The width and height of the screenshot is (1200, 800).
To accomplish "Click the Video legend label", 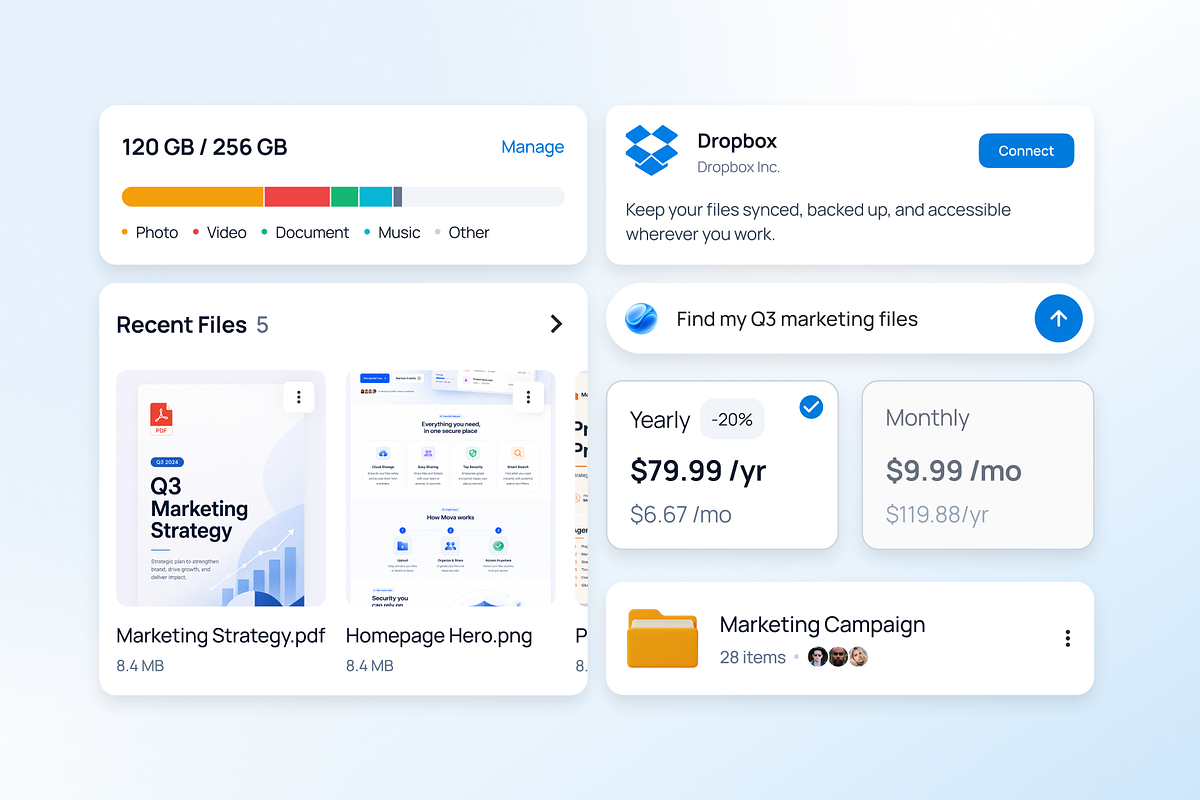I will click(227, 232).
